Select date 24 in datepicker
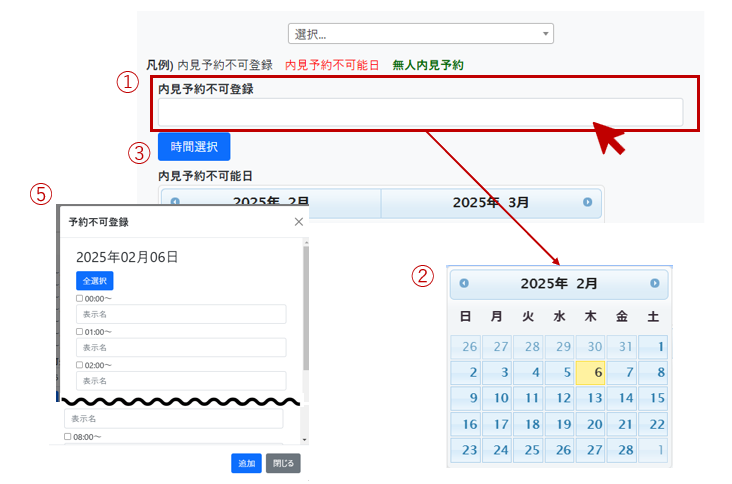 tap(497, 450)
